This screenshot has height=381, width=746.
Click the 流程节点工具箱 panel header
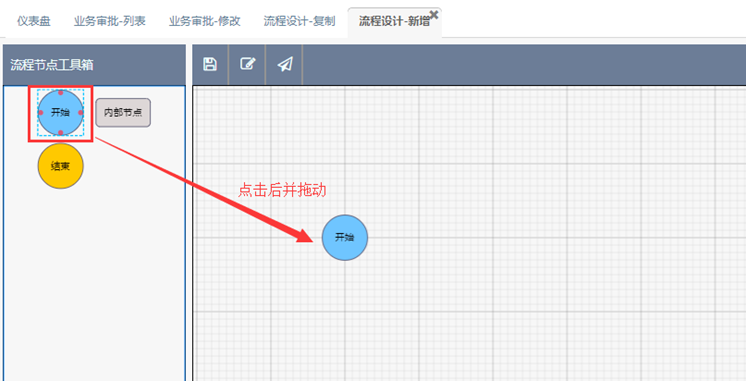coord(94,65)
